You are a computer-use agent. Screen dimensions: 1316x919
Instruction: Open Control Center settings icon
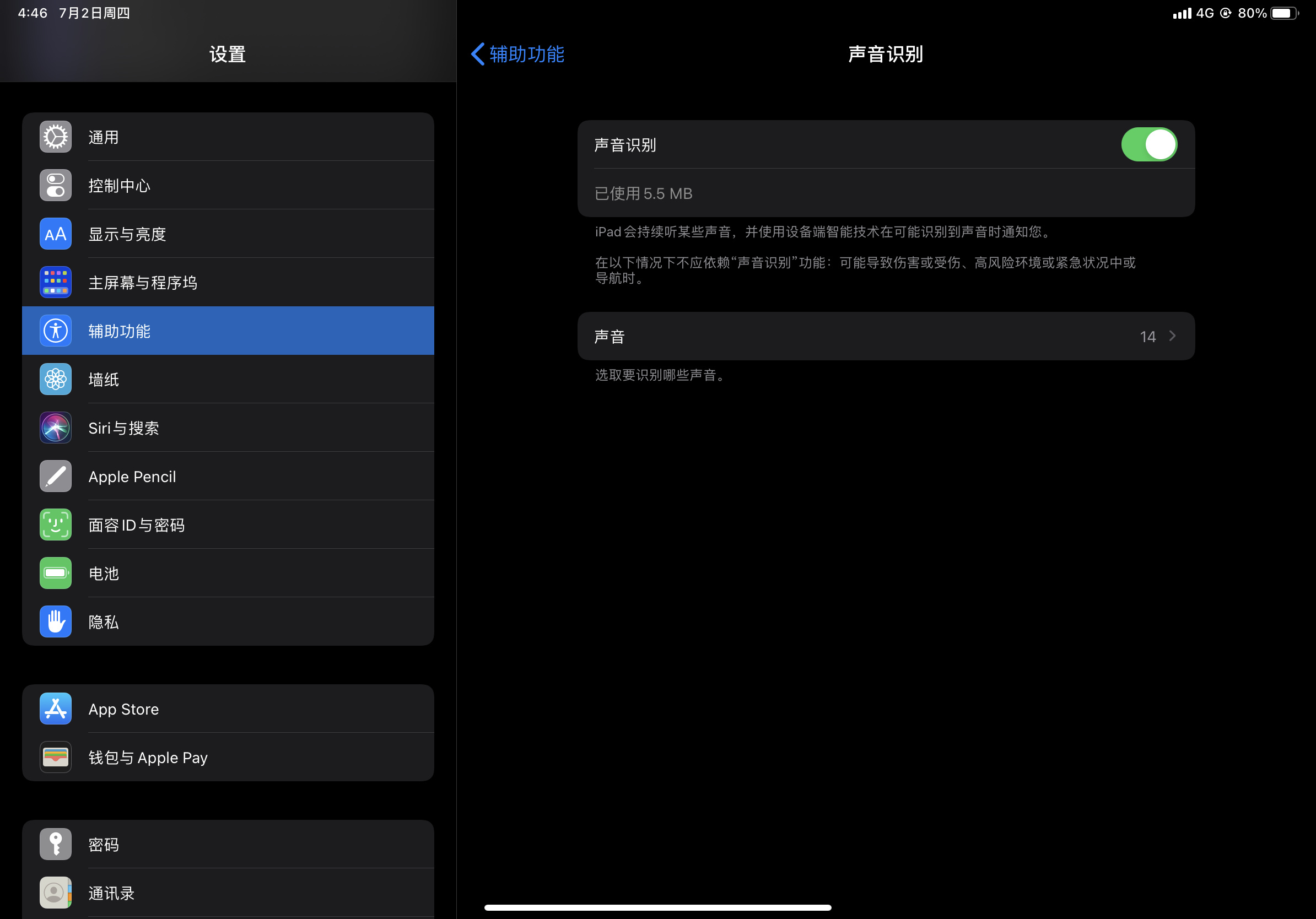click(x=56, y=185)
